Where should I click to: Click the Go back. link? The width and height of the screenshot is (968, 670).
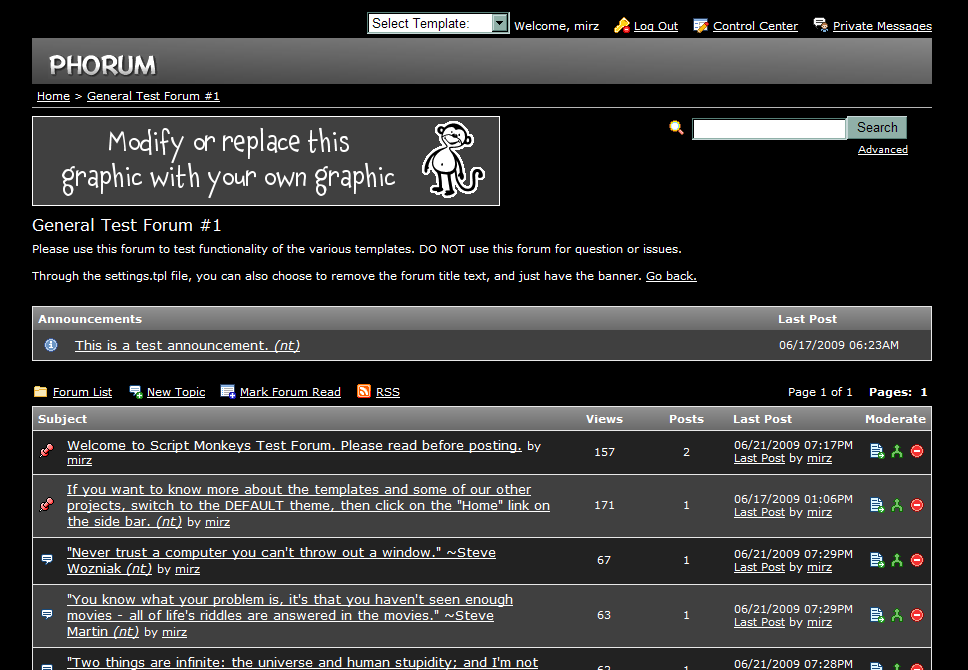[x=671, y=276]
